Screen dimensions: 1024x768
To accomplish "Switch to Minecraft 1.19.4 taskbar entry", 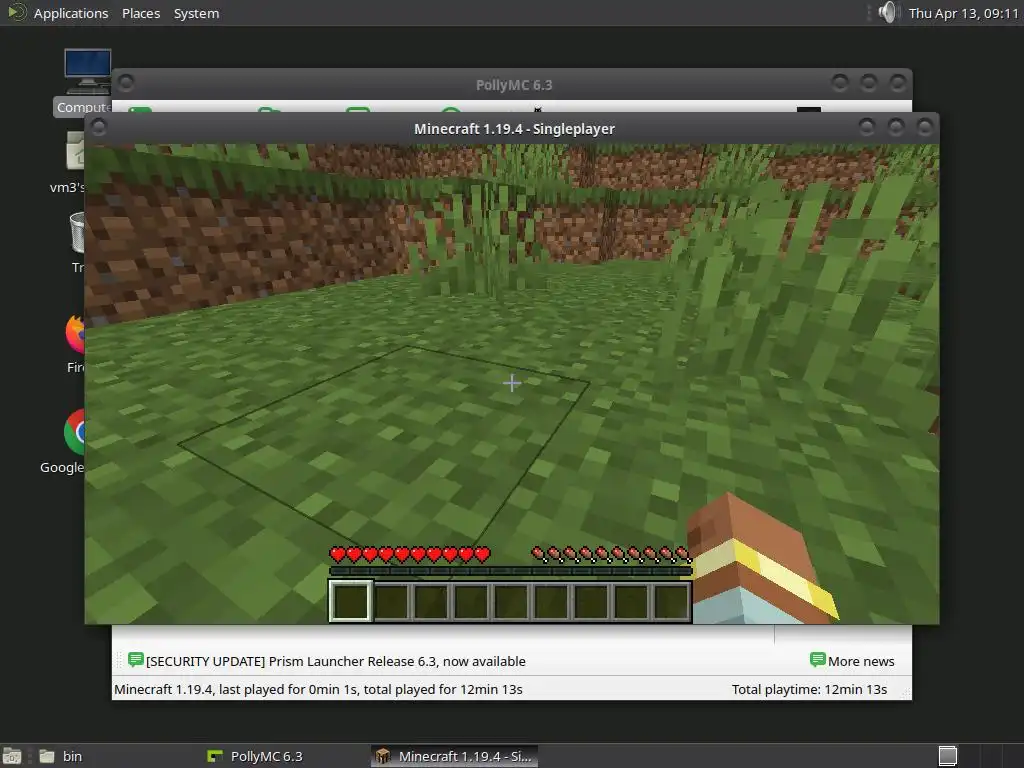I will click(x=455, y=756).
